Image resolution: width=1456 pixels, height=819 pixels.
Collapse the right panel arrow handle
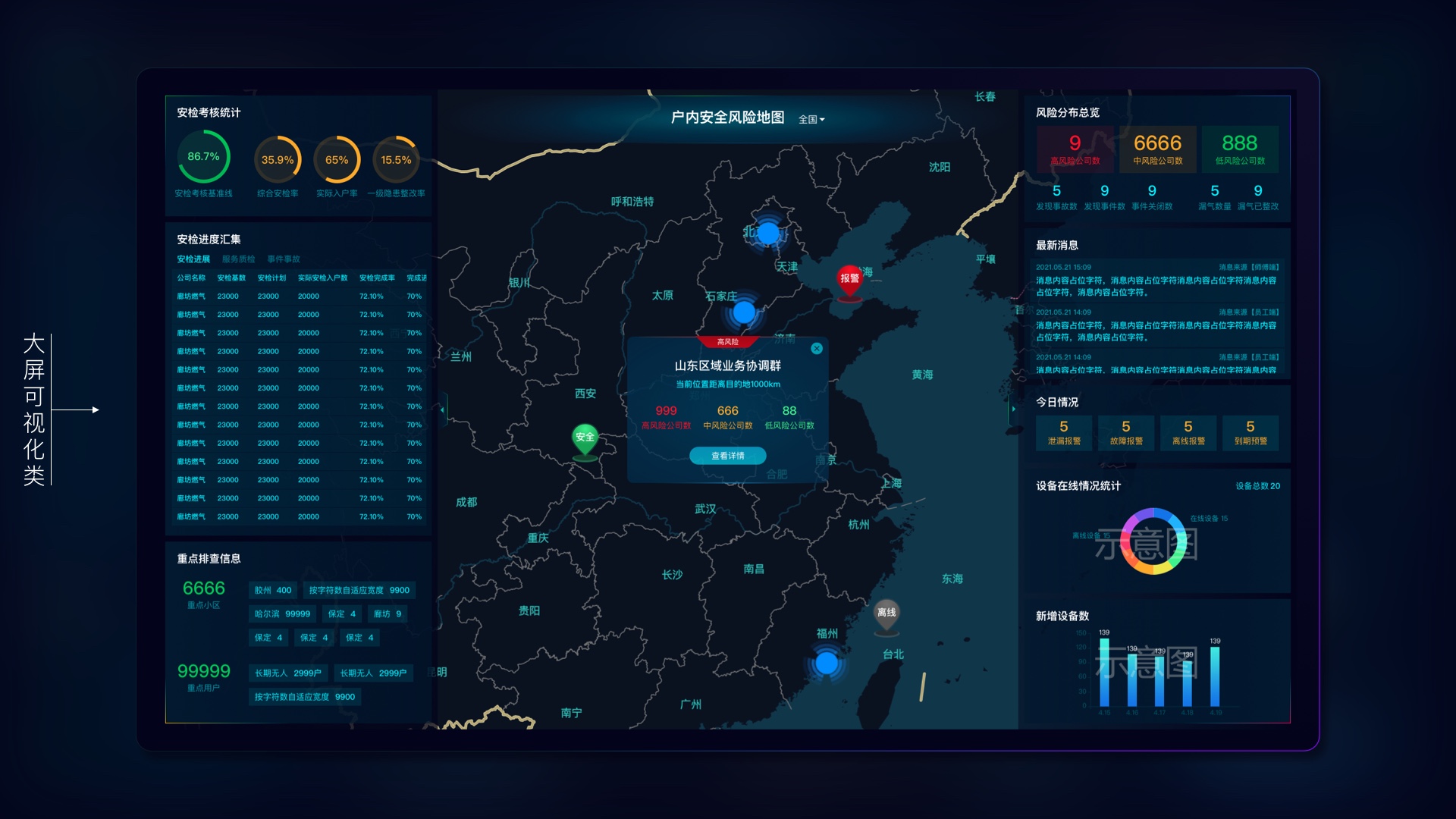(1013, 409)
